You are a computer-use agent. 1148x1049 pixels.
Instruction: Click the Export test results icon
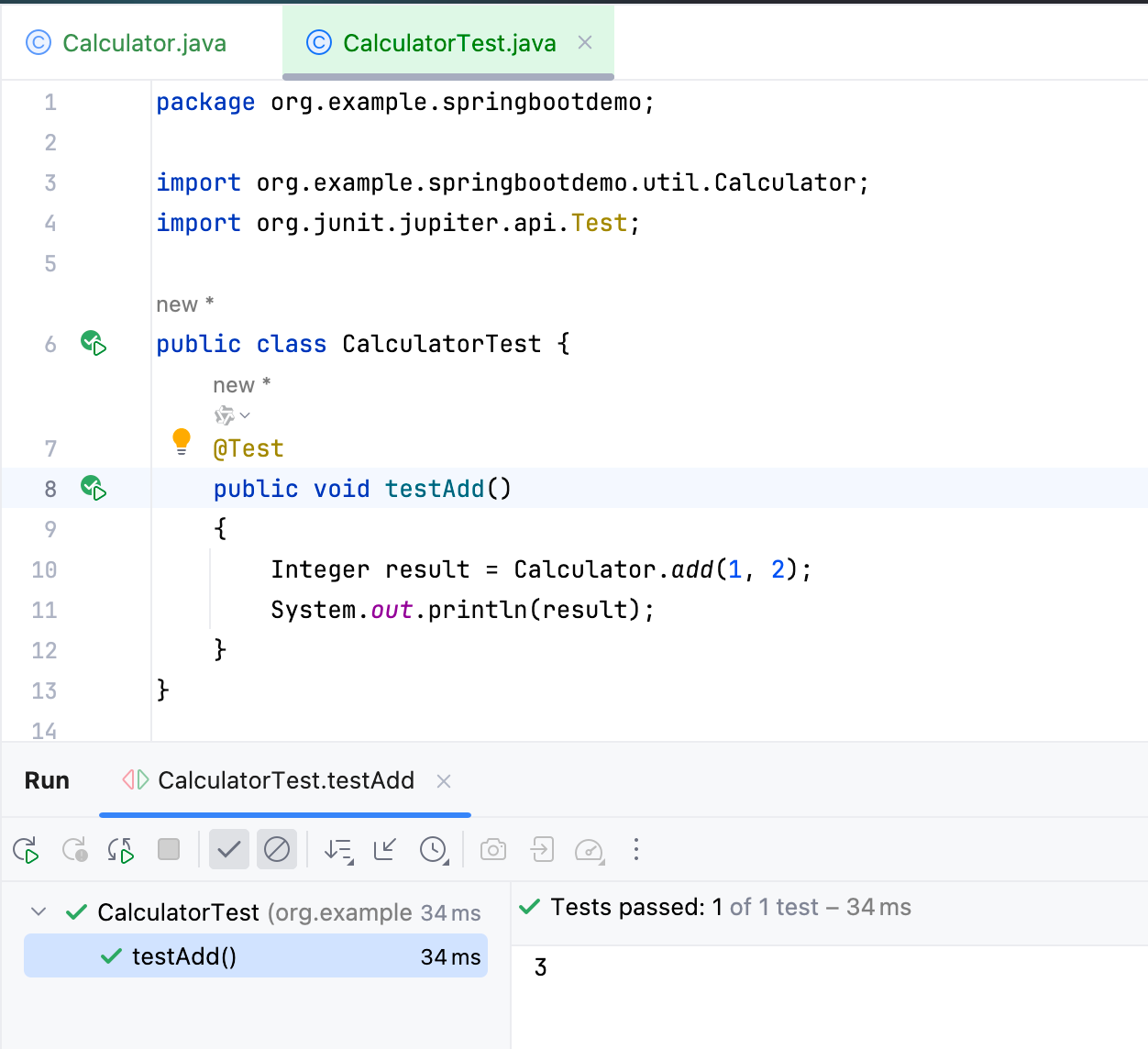coord(542,850)
